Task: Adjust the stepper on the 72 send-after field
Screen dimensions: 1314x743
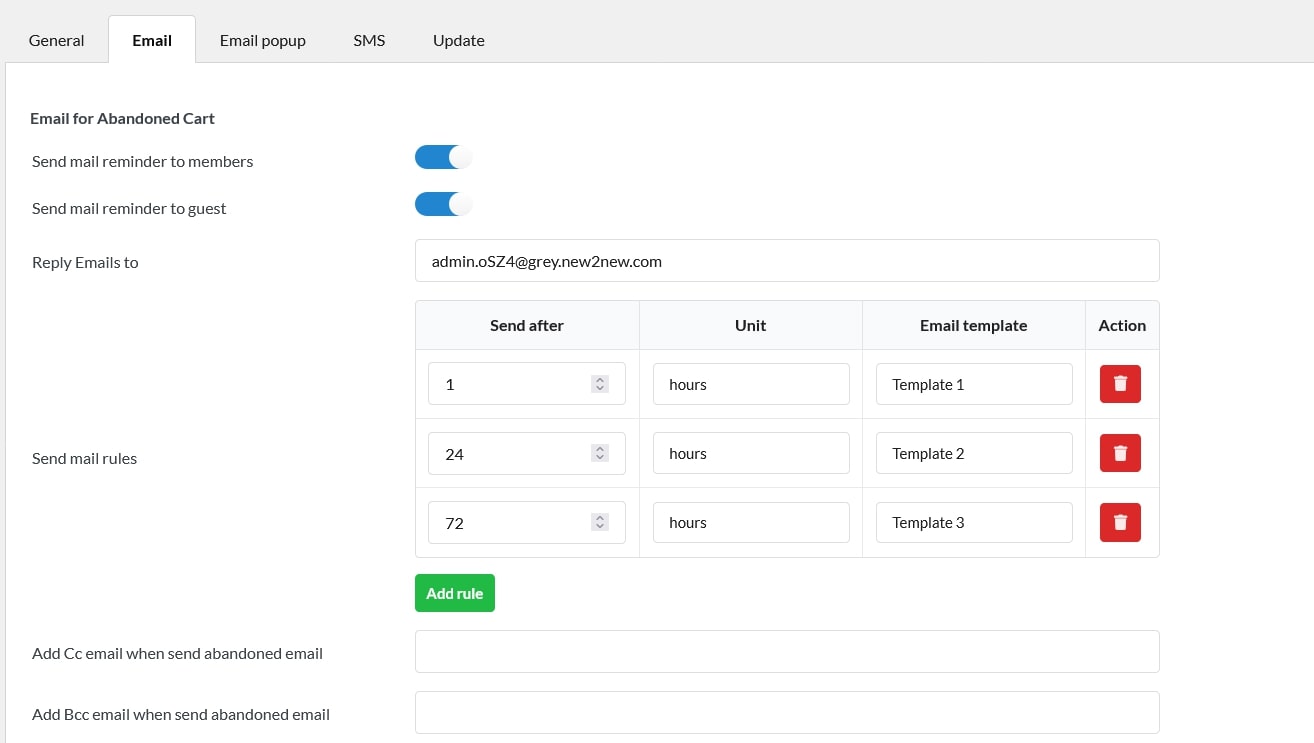Action: pos(600,522)
